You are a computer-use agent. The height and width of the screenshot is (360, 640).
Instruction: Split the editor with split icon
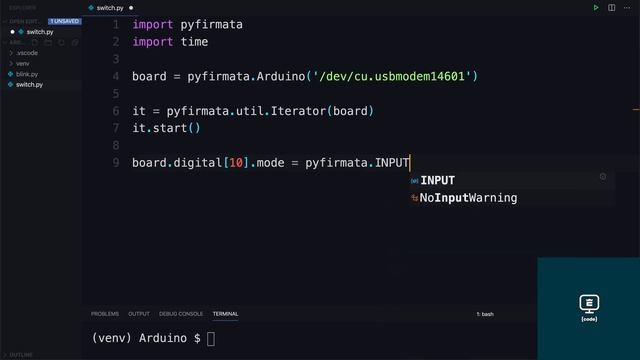tap(611, 8)
